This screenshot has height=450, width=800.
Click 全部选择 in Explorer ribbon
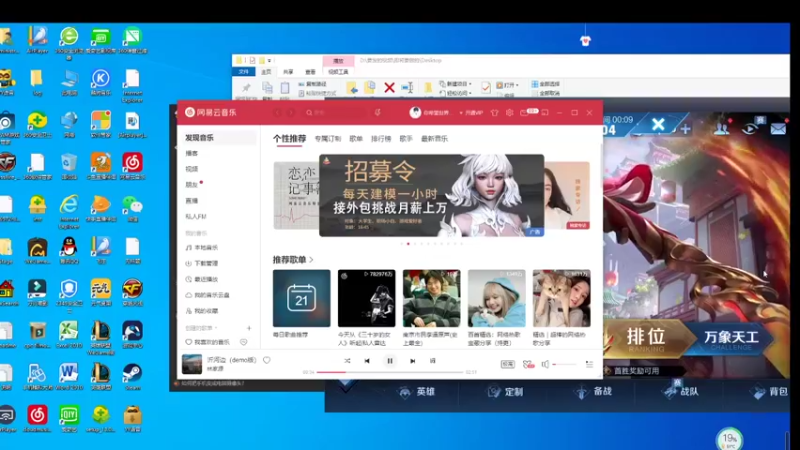click(x=545, y=84)
